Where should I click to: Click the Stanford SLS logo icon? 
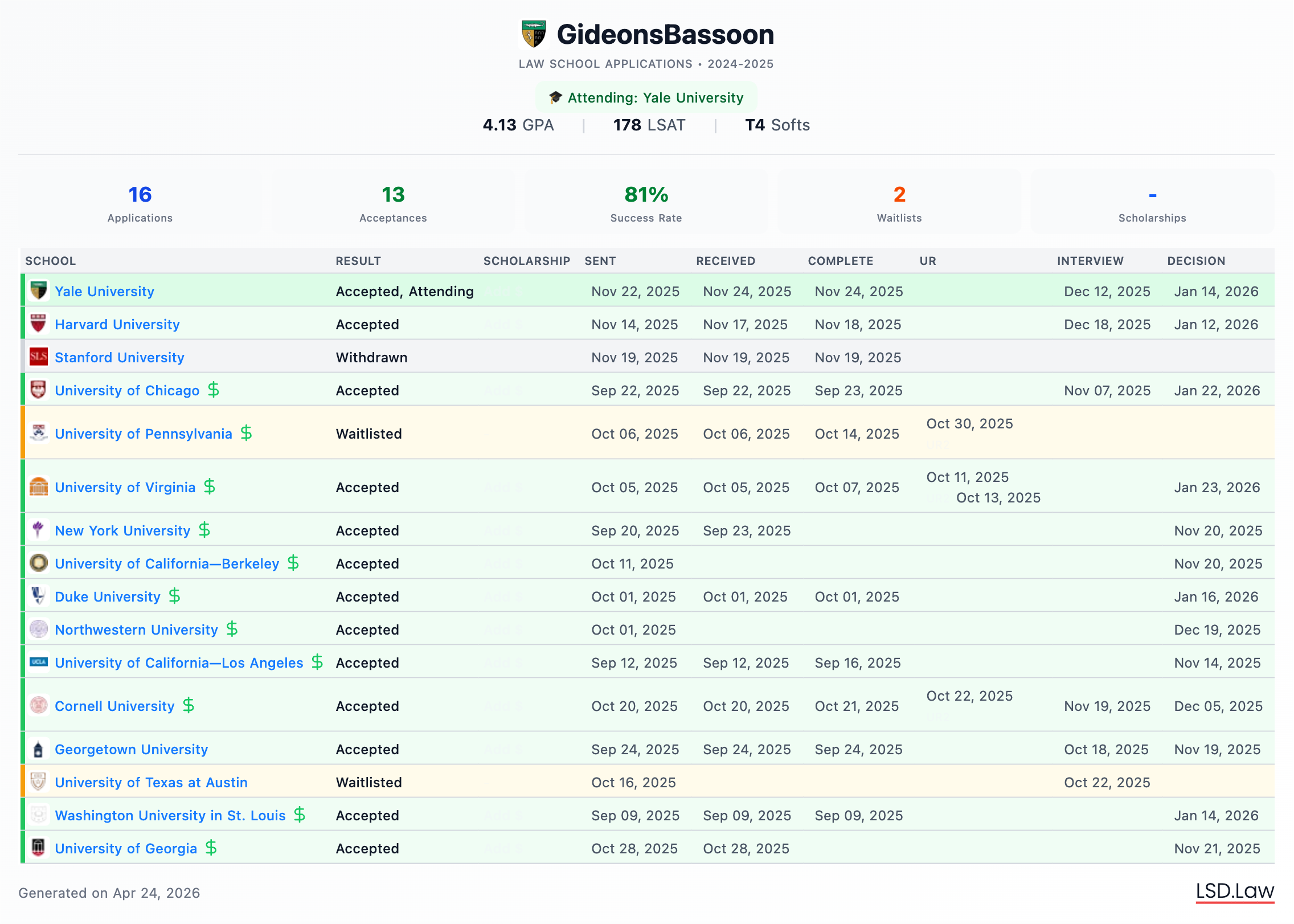click(x=38, y=357)
